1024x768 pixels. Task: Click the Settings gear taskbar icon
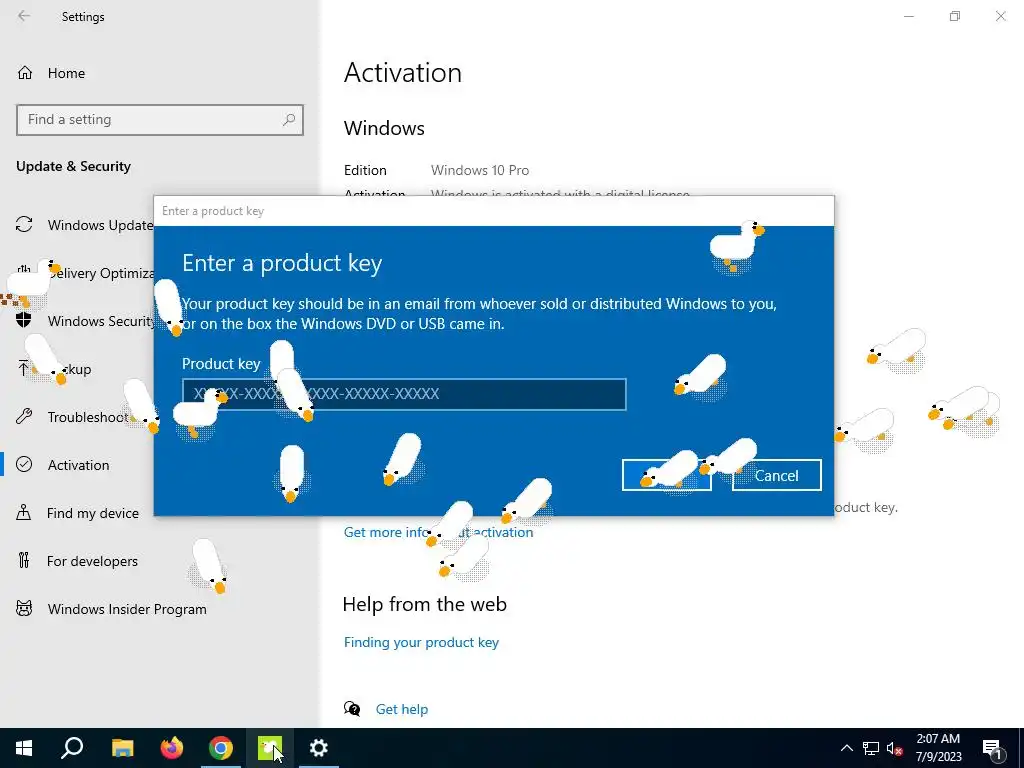click(319, 748)
